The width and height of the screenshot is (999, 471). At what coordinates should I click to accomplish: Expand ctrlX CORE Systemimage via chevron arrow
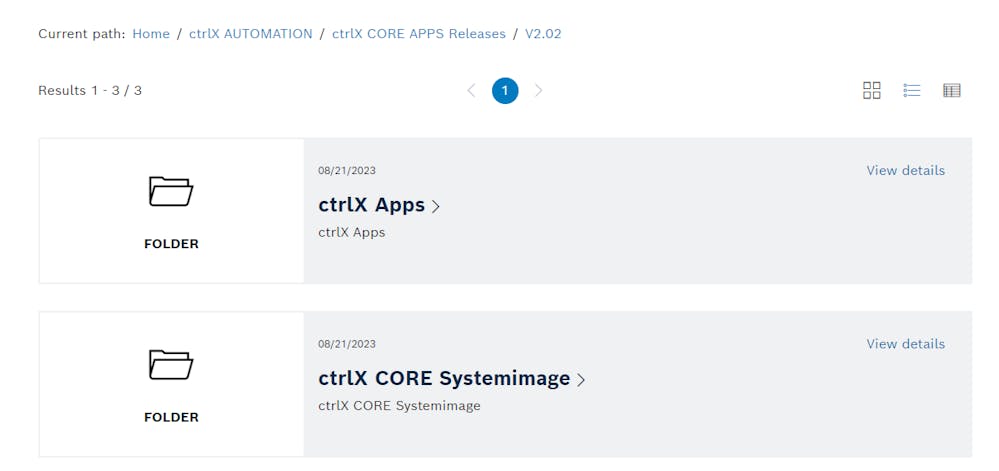(x=581, y=380)
